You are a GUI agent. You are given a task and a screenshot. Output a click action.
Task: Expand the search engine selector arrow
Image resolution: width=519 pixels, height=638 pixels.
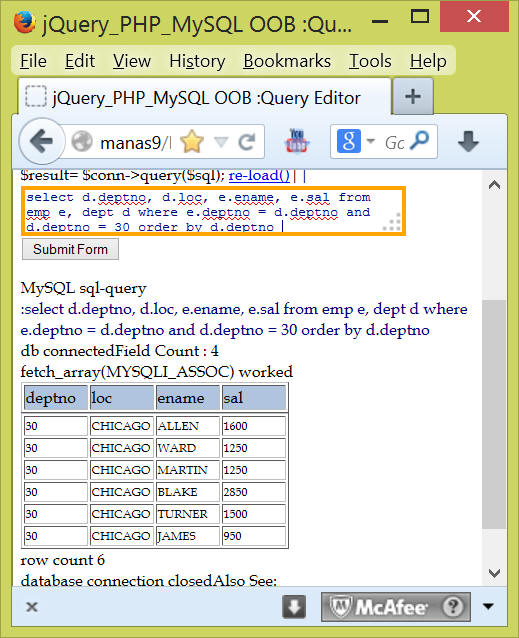pos(371,141)
